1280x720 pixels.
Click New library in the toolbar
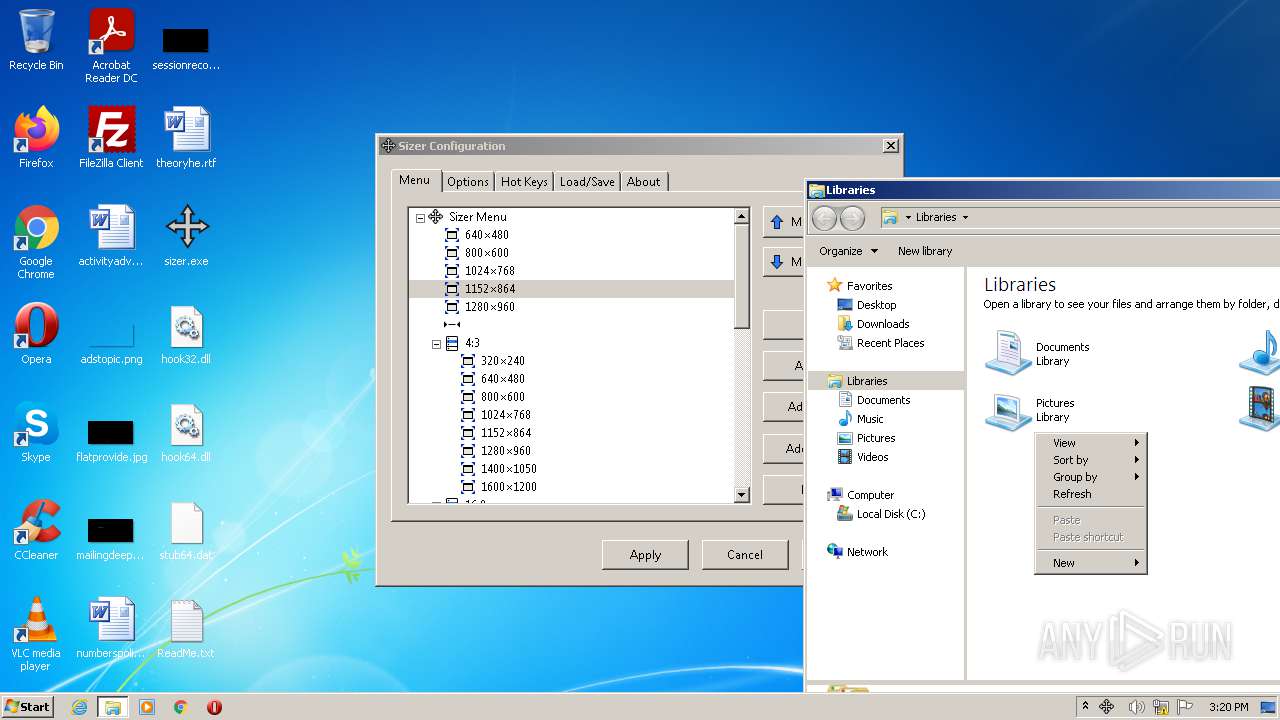point(925,251)
